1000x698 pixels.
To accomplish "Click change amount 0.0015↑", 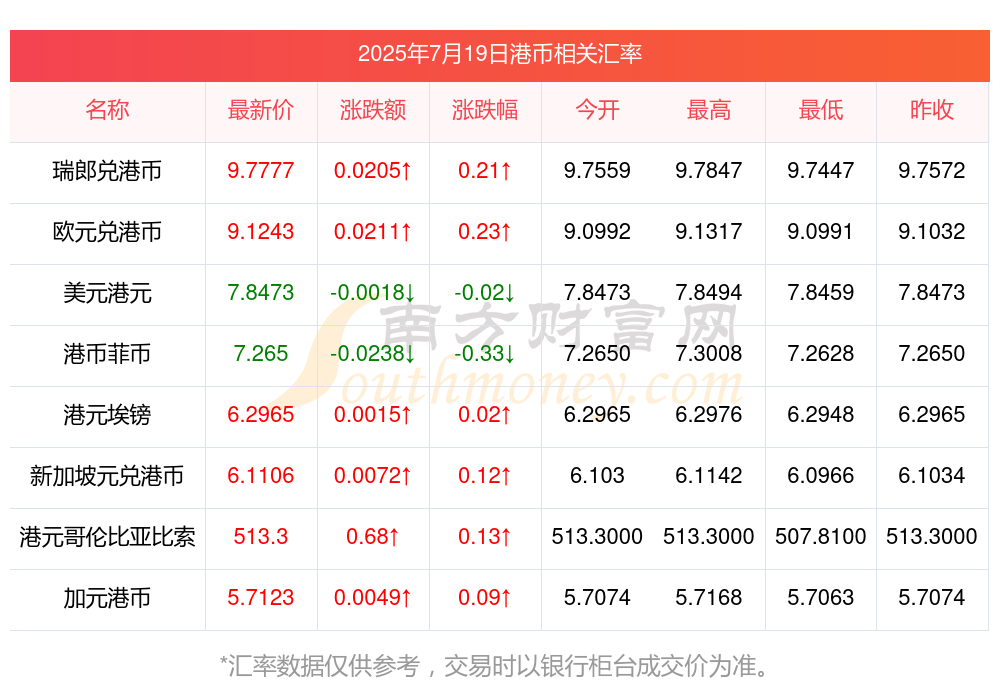I will 372,415.
